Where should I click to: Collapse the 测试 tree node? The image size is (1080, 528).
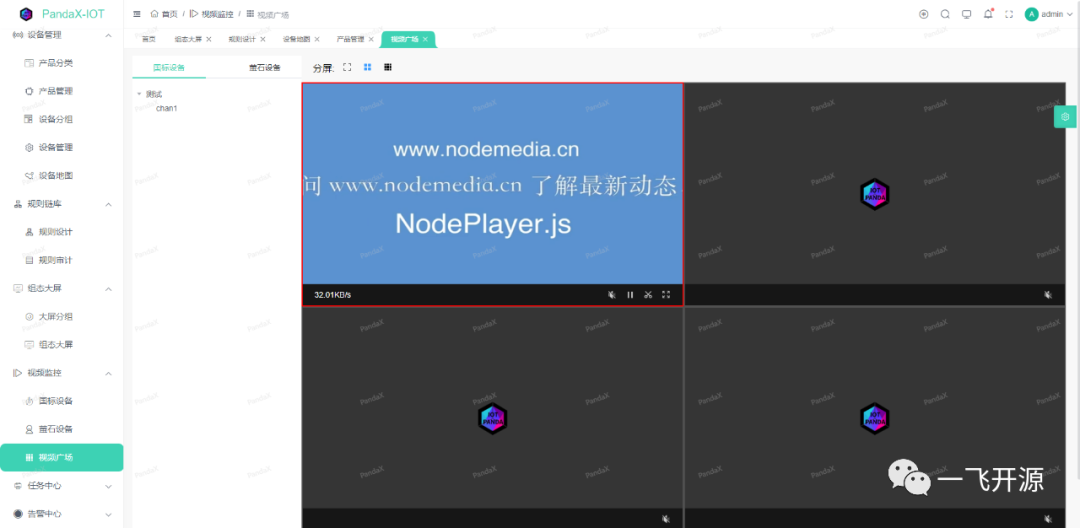(x=139, y=94)
